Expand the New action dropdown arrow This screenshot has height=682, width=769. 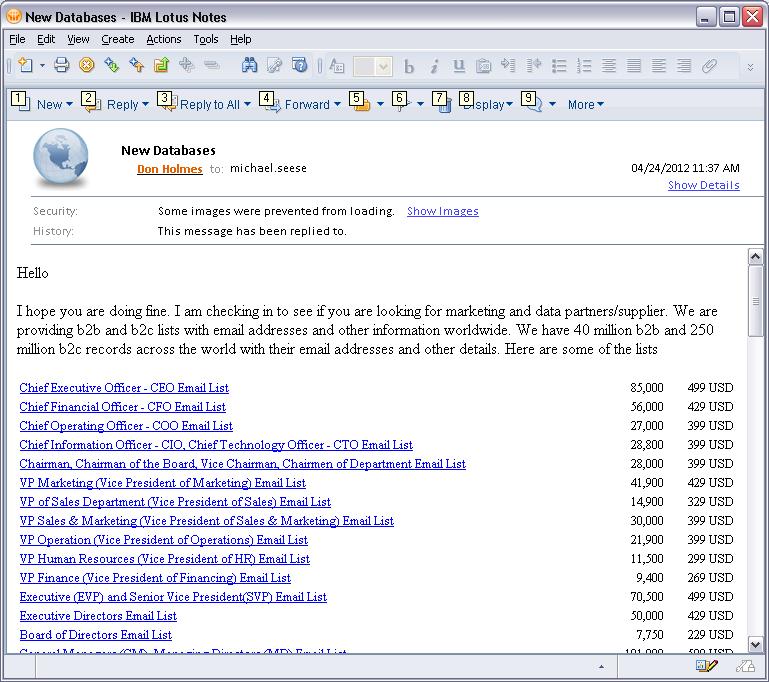(69, 104)
